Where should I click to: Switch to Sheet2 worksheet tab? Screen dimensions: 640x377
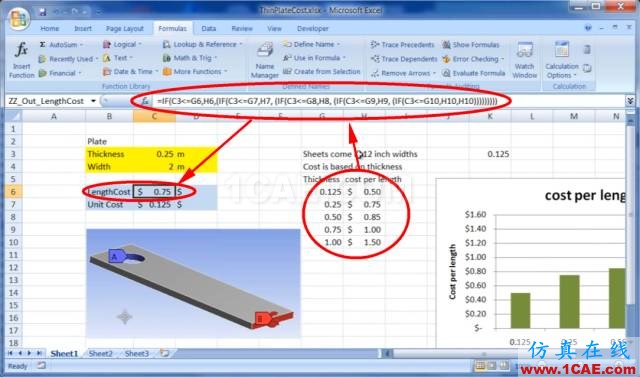pyautogui.click(x=100, y=353)
